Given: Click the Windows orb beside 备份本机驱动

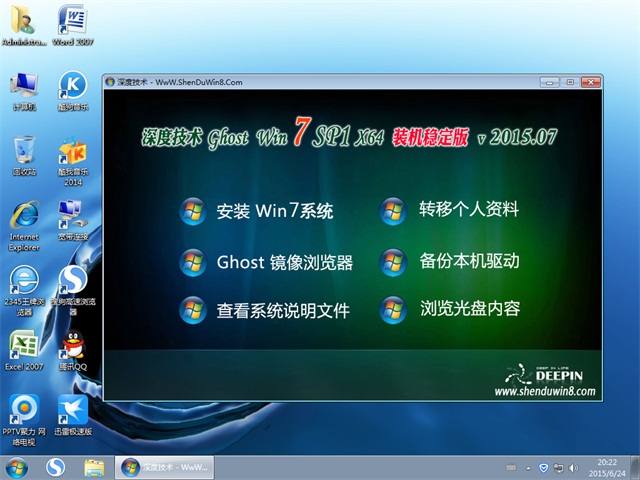Looking at the screenshot, I should coord(393,262).
